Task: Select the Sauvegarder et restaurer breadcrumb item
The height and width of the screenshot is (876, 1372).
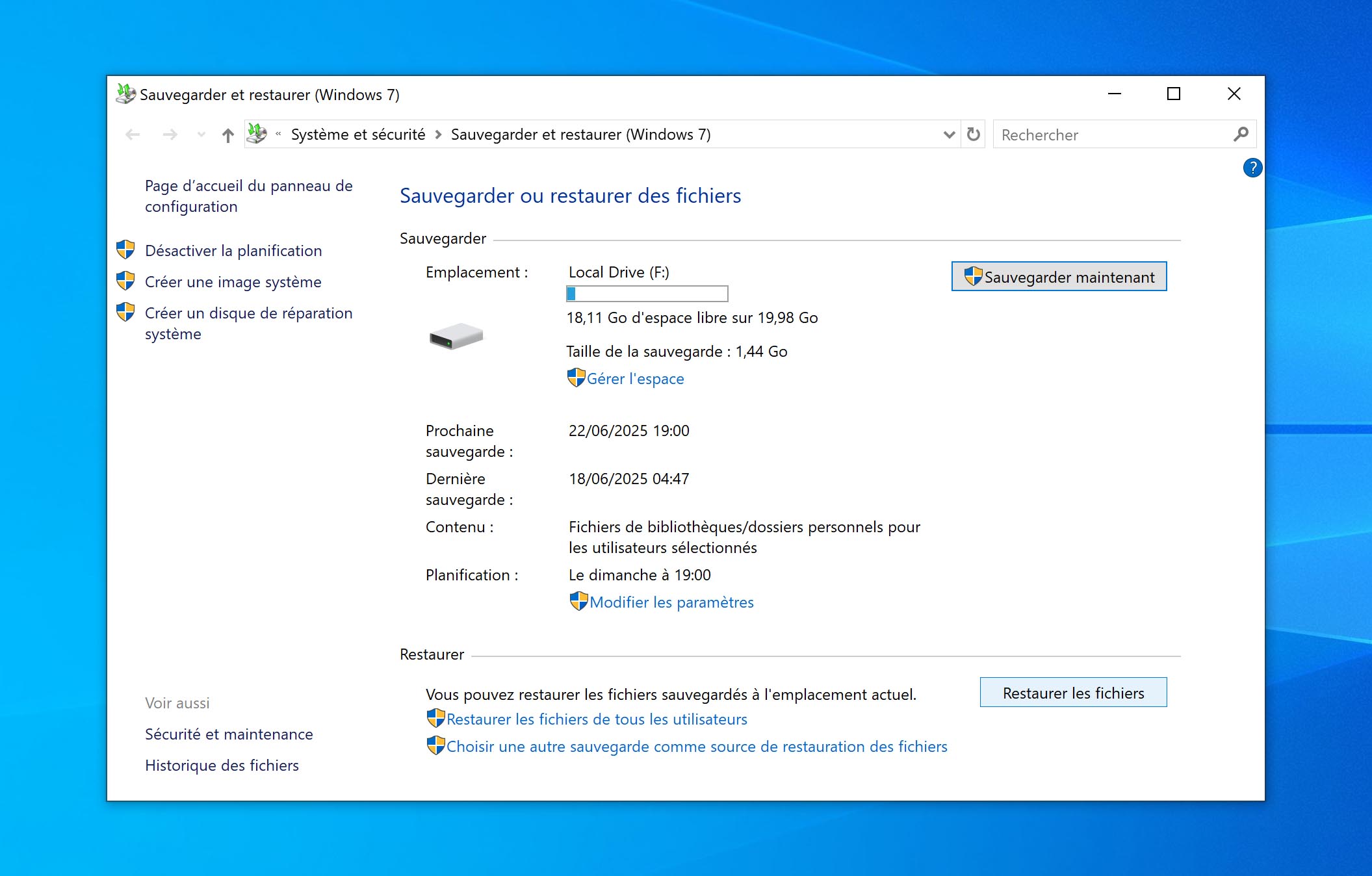Action: point(581,135)
